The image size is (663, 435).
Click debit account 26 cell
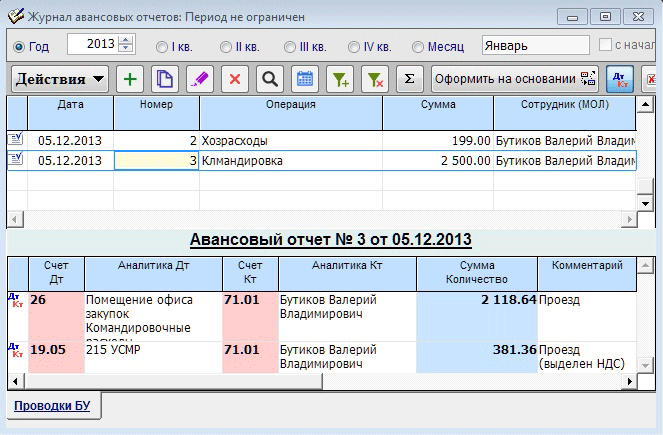[56, 316]
